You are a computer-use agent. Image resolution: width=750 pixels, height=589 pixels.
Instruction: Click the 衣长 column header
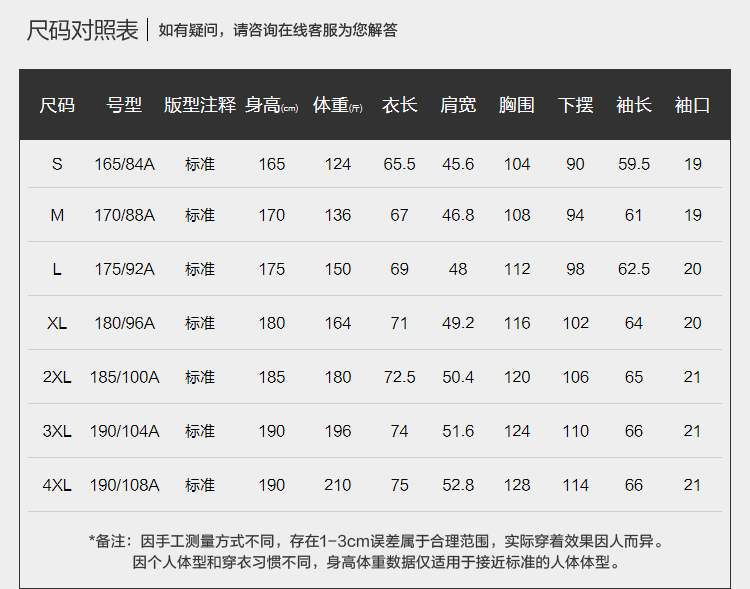pos(399,105)
